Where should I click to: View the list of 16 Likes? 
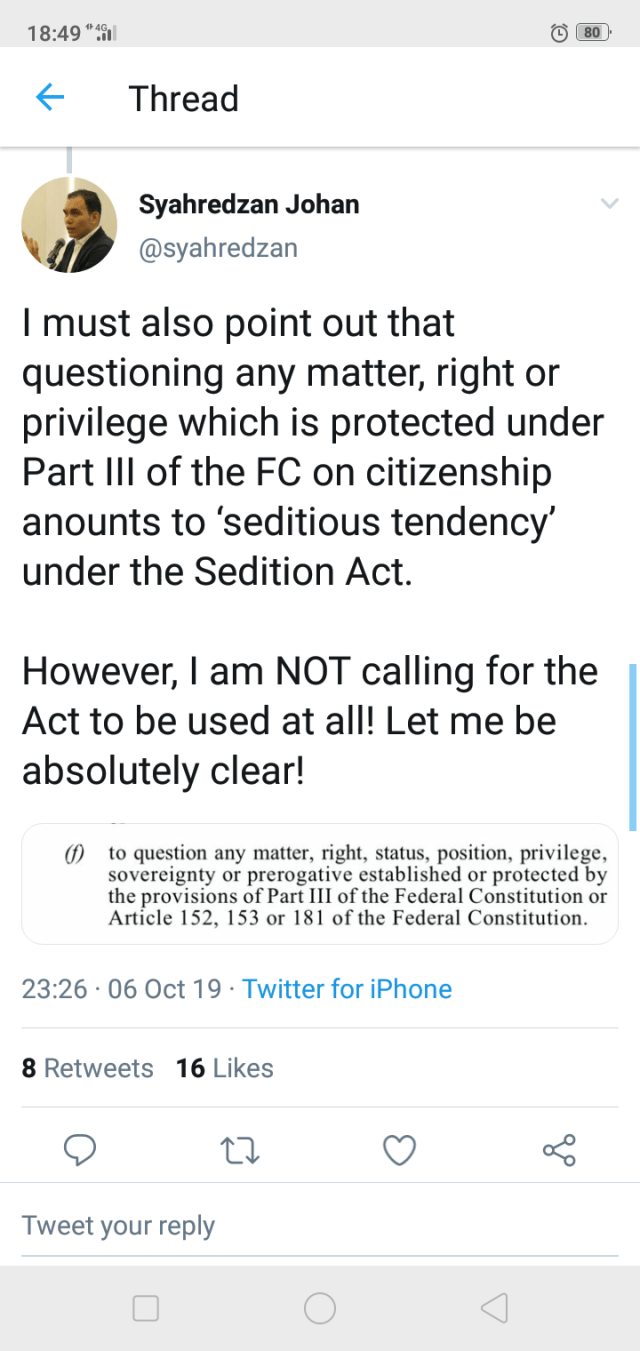click(x=225, y=1068)
